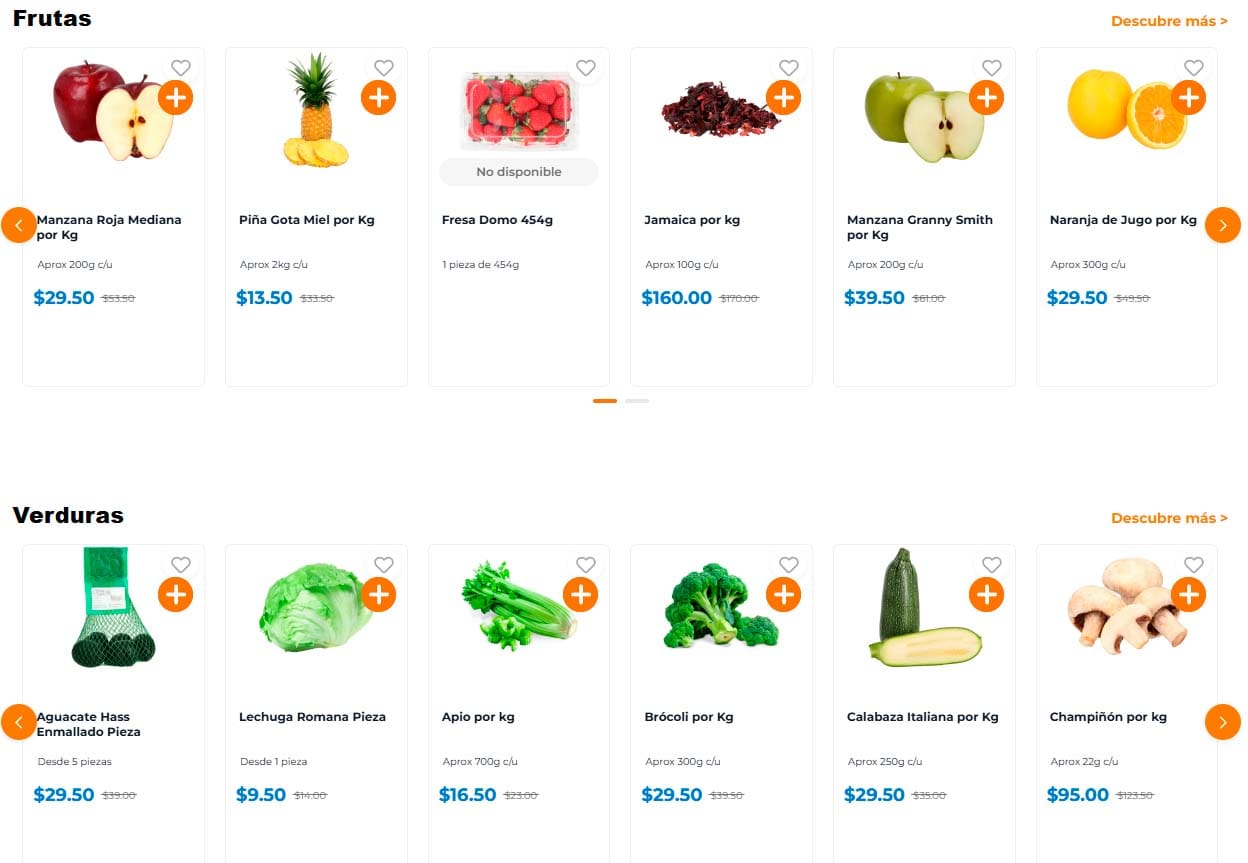Add Brócoli por Kg to cart
This screenshot has height=863, width=1248.
coord(783,595)
